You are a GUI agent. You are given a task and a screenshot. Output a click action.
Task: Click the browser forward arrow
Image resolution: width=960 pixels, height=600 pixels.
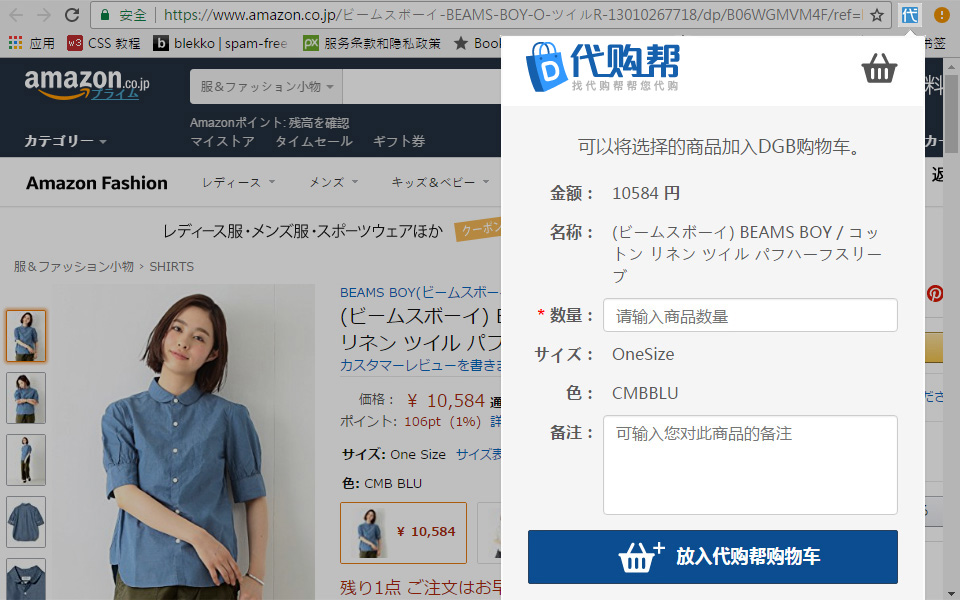[x=43, y=15]
